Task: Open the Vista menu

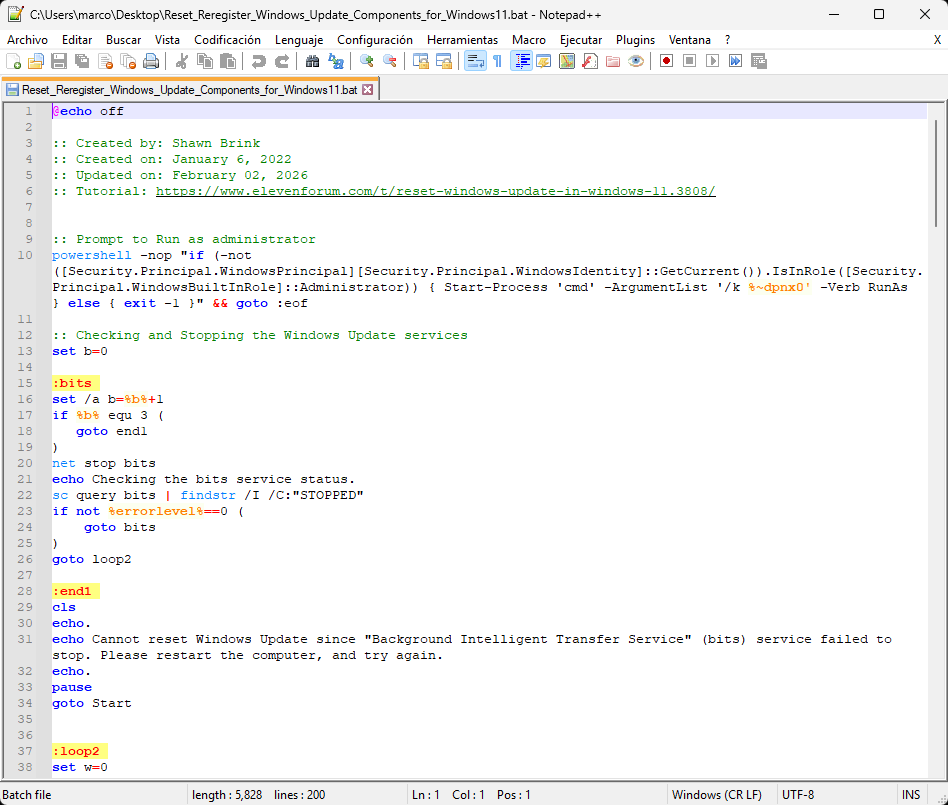Action: (167, 40)
